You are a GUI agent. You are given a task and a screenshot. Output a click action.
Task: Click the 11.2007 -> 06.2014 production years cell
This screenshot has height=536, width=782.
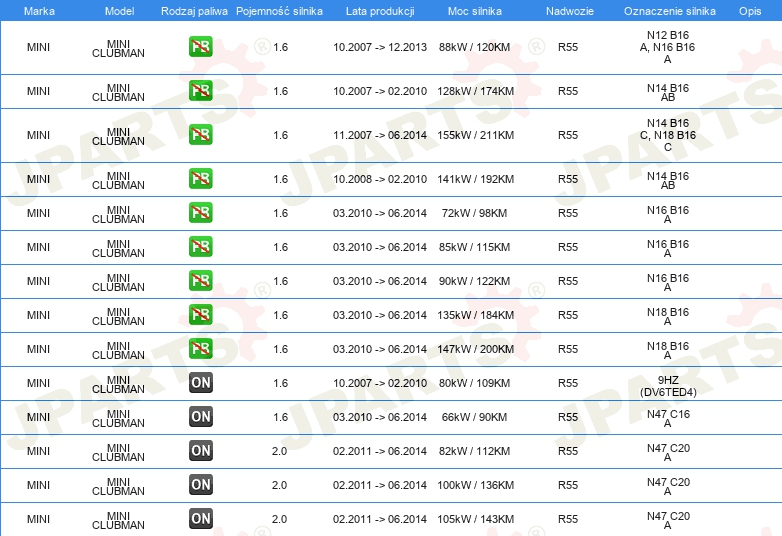pos(380,135)
